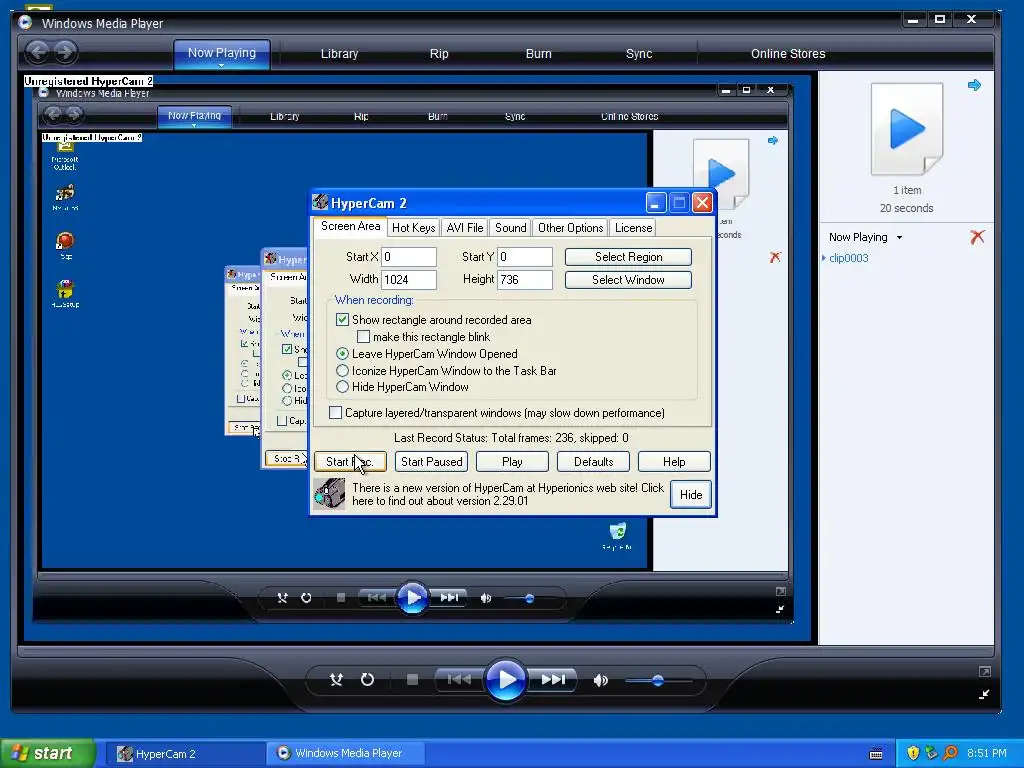Skip to previous track in outer player
The image size is (1024, 768).
coord(459,680)
